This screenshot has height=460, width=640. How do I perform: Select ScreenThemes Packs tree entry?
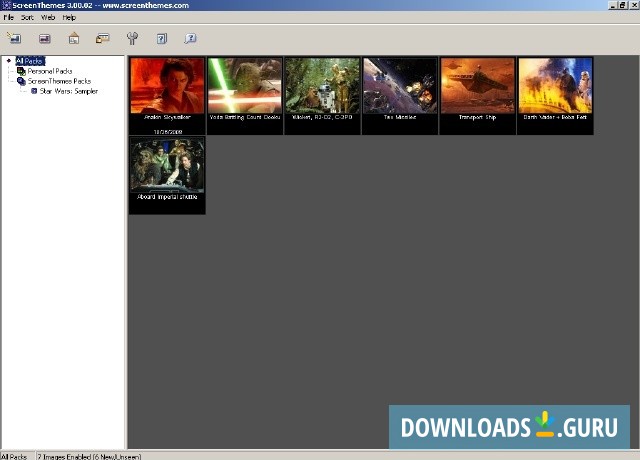(x=59, y=81)
